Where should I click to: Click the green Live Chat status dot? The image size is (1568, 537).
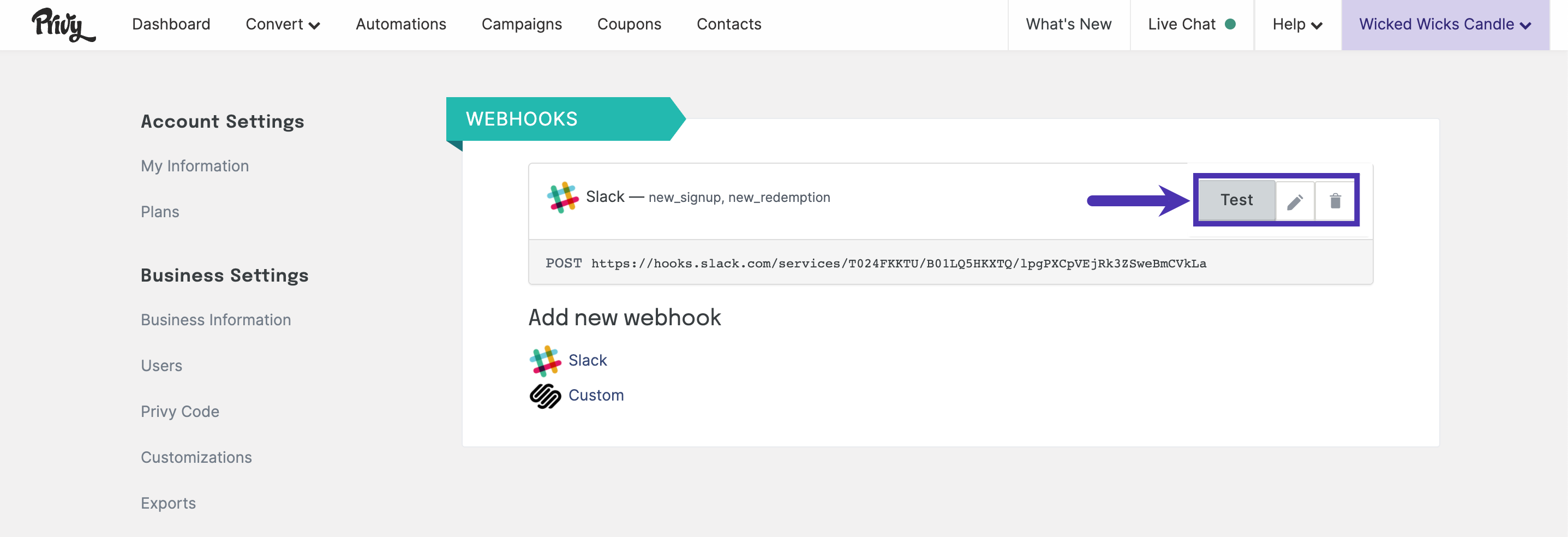coord(1230,24)
